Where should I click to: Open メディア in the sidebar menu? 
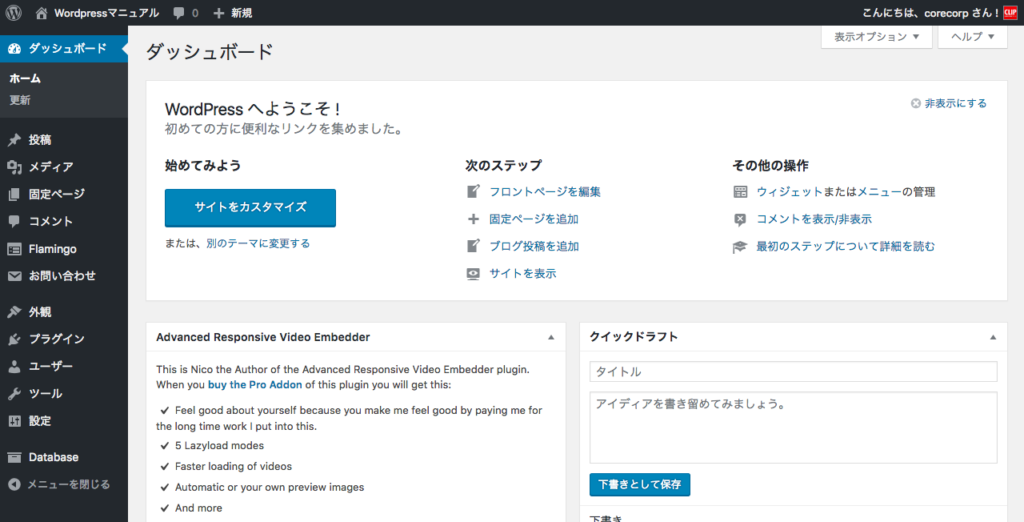click(50, 167)
